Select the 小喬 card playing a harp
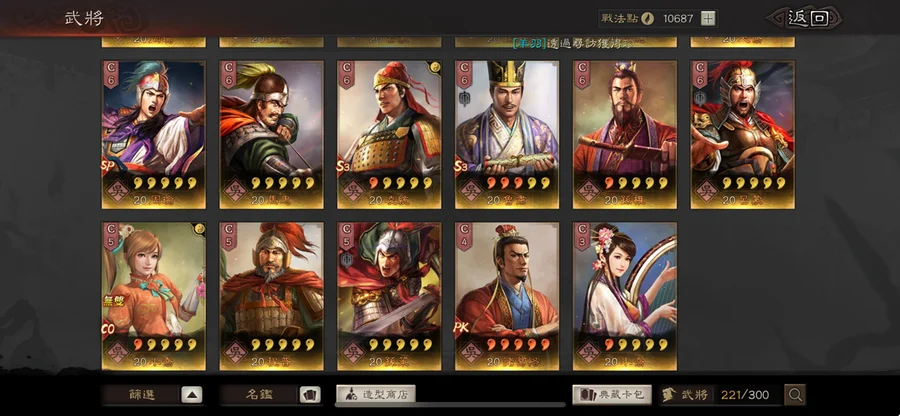900x416 pixels. pyautogui.click(x=625, y=296)
